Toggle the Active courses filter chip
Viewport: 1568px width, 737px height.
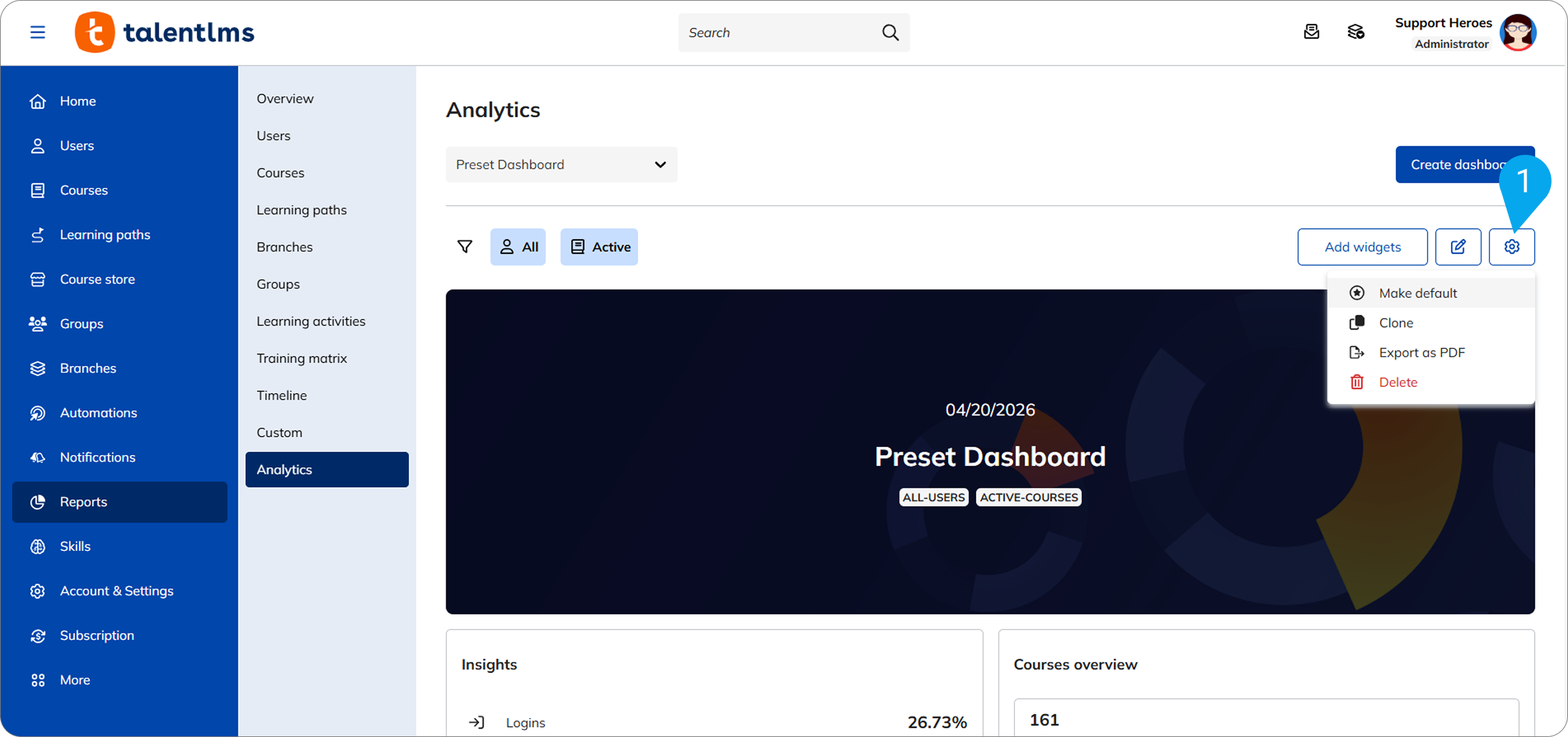(599, 247)
